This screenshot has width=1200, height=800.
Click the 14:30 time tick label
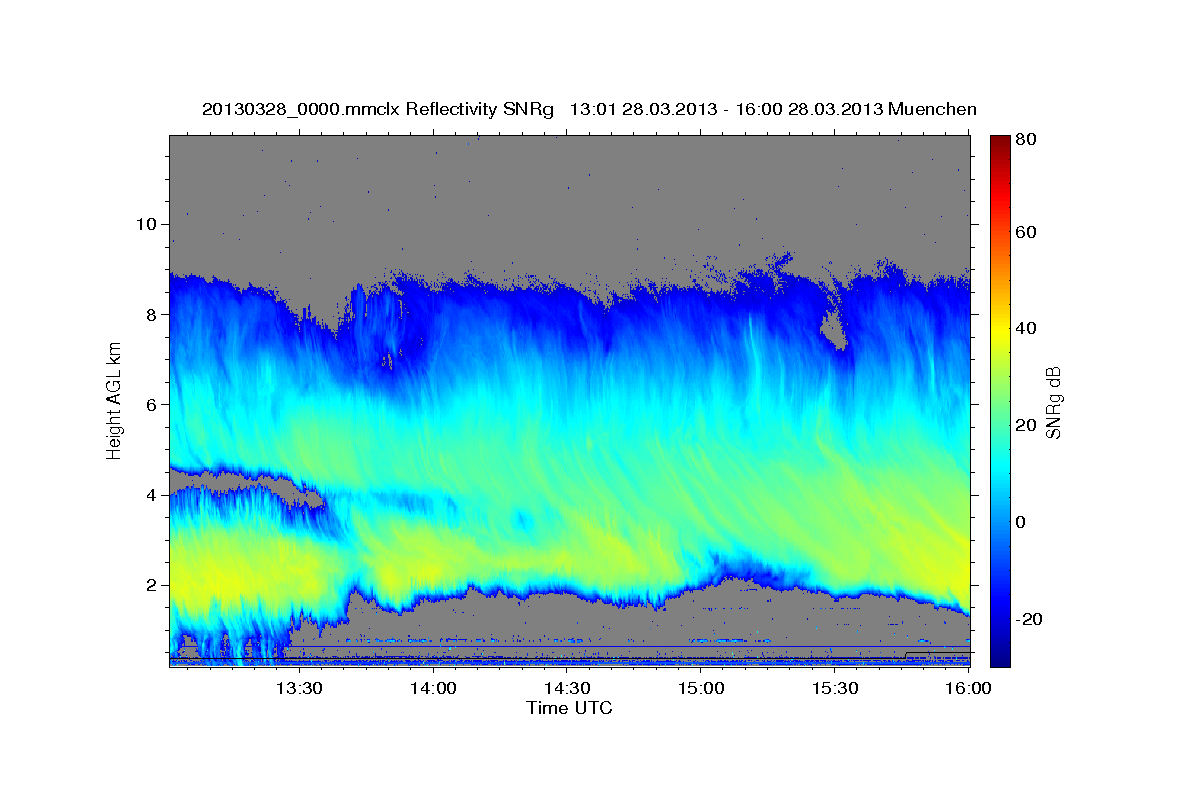[x=568, y=688]
